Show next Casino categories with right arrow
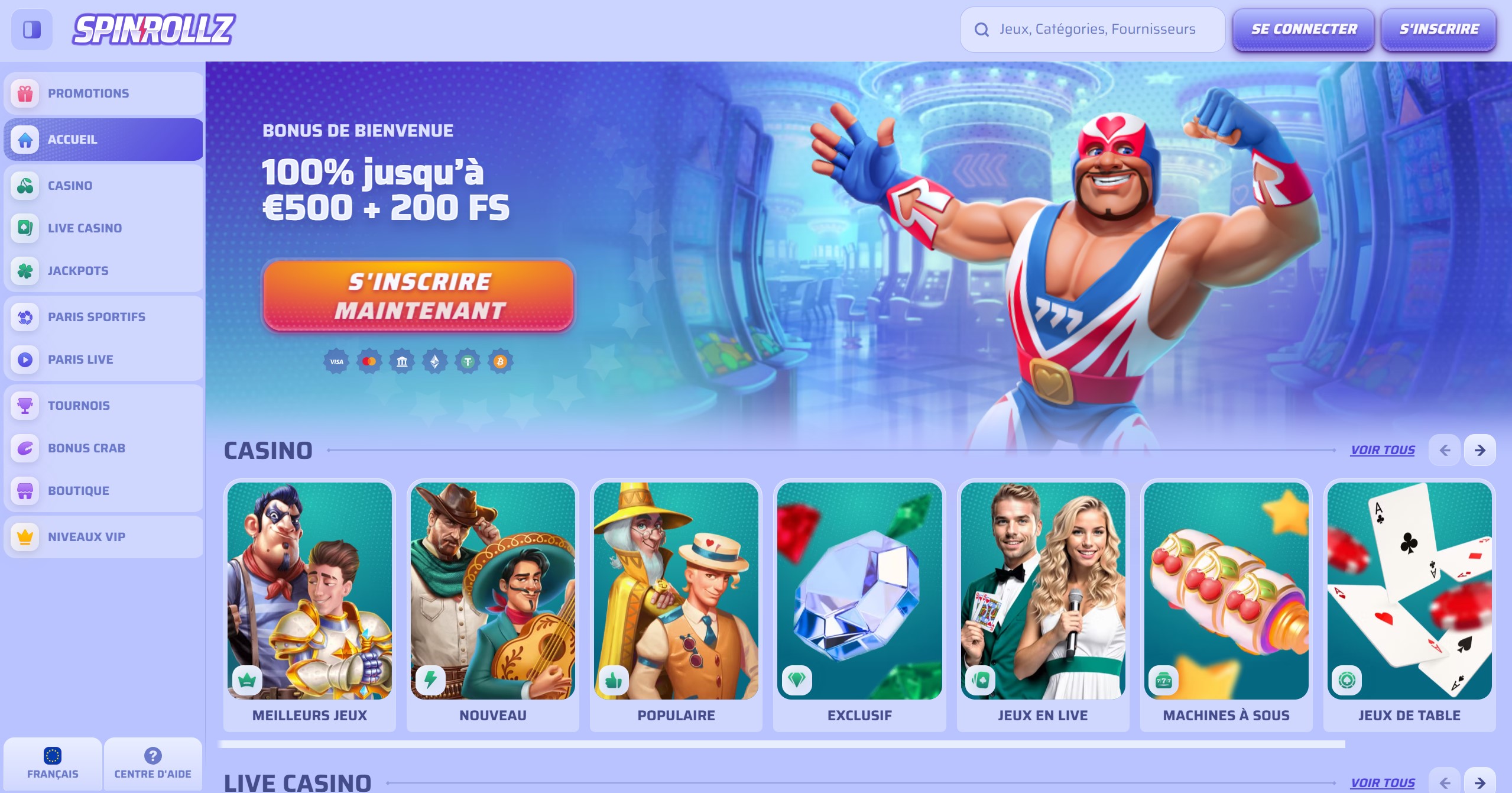This screenshot has width=1512, height=793. click(1479, 451)
